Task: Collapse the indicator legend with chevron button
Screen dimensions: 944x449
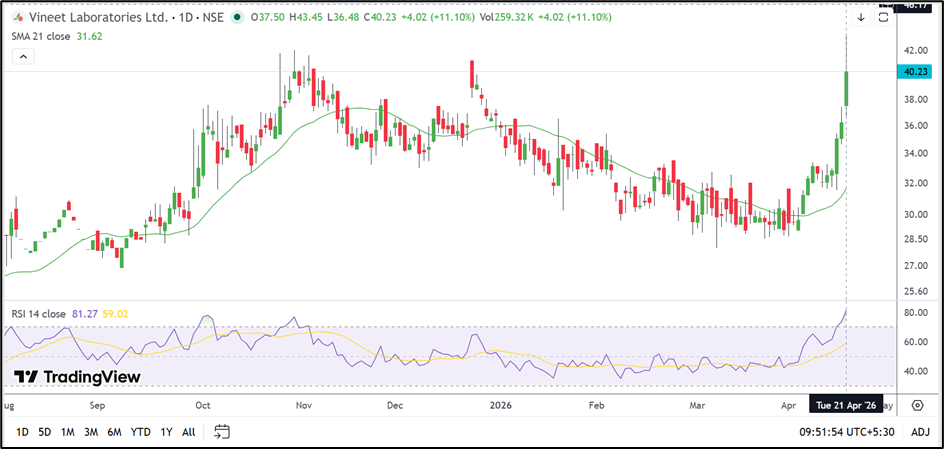Action: [21, 57]
